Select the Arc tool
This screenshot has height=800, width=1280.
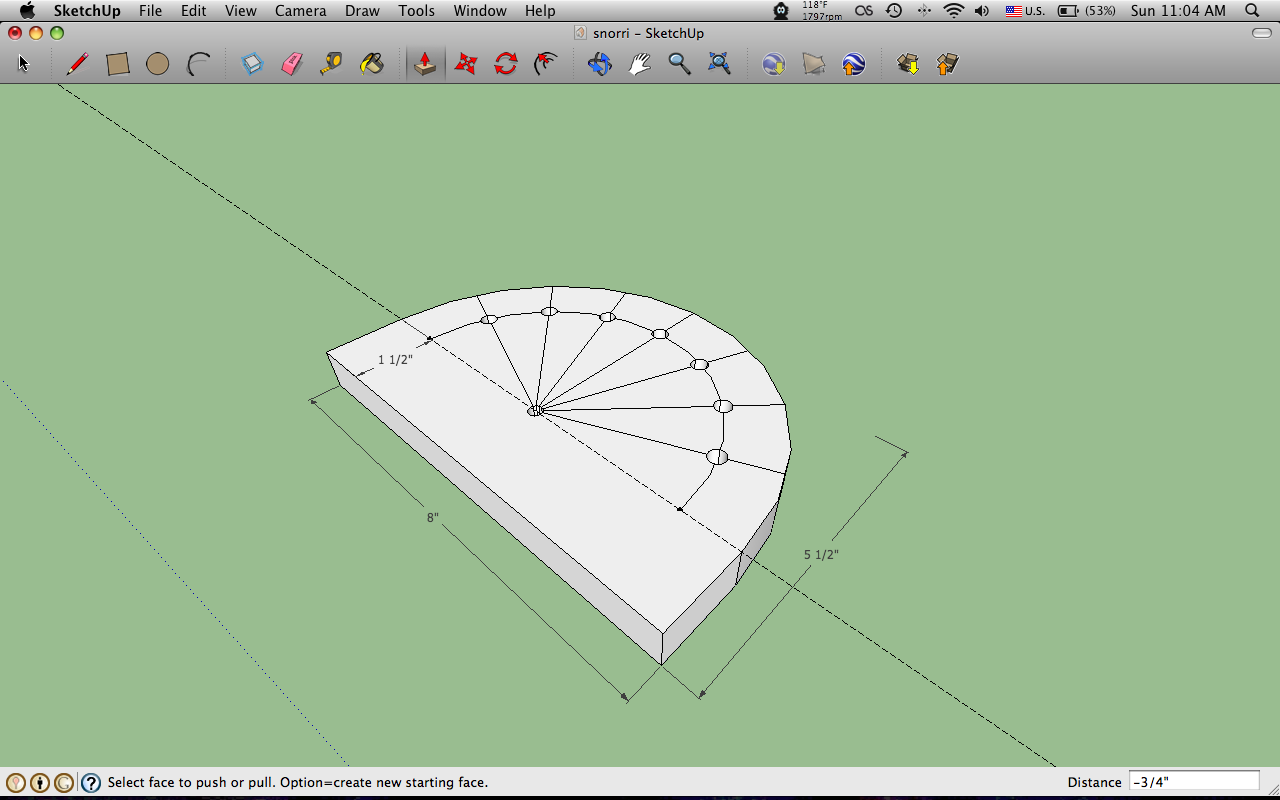pyautogui.click(x=198, y=64)
